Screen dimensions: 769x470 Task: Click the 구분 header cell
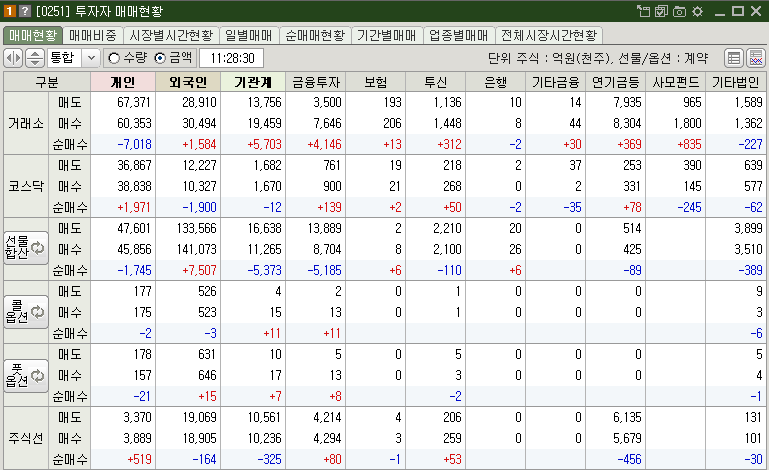(47, 82)
